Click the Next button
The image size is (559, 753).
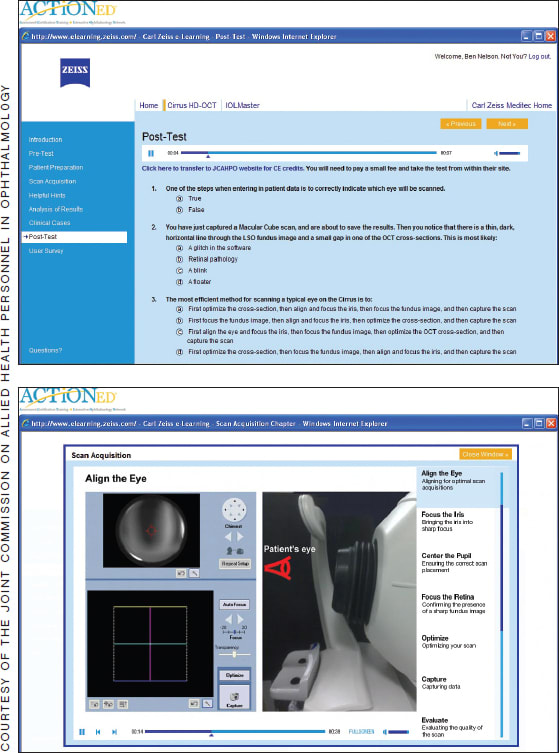(x=507, y=124)
